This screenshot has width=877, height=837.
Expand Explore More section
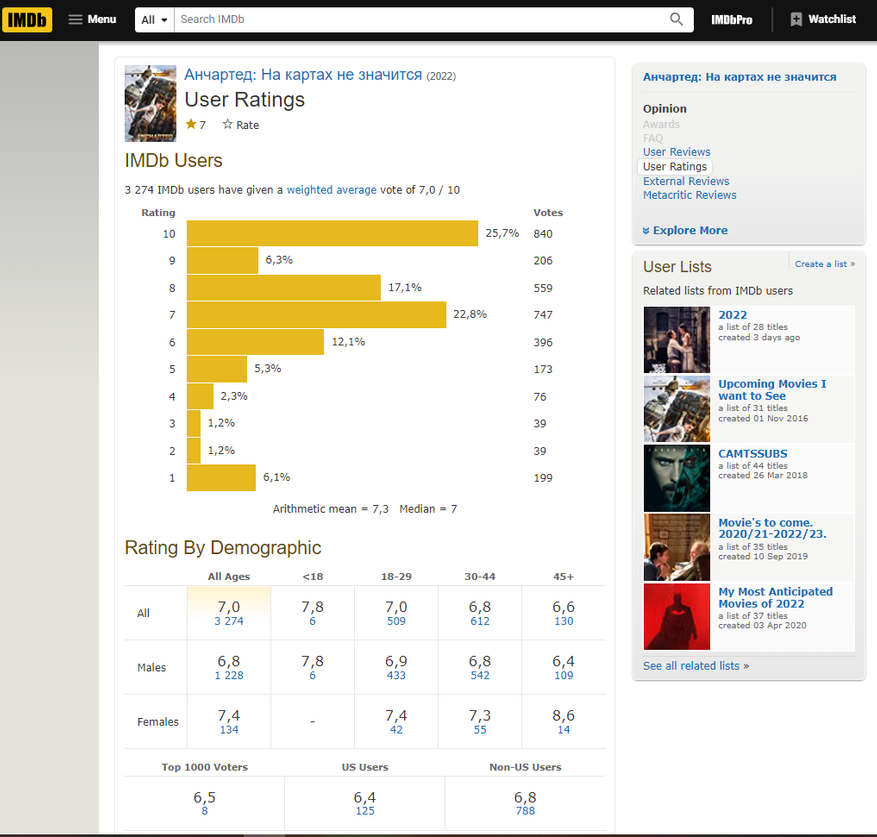[685, 231]
